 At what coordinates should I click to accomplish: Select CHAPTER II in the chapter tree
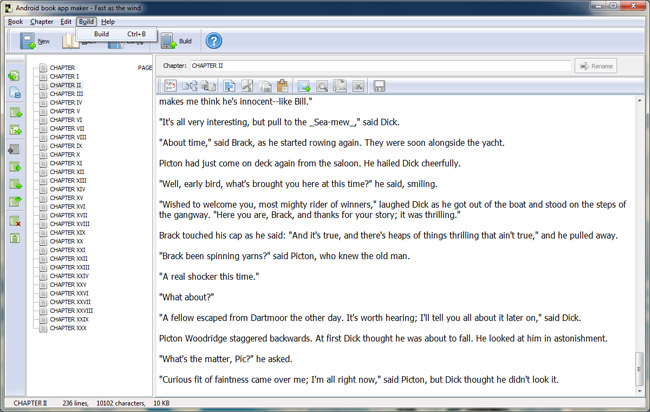click(65, 85)
